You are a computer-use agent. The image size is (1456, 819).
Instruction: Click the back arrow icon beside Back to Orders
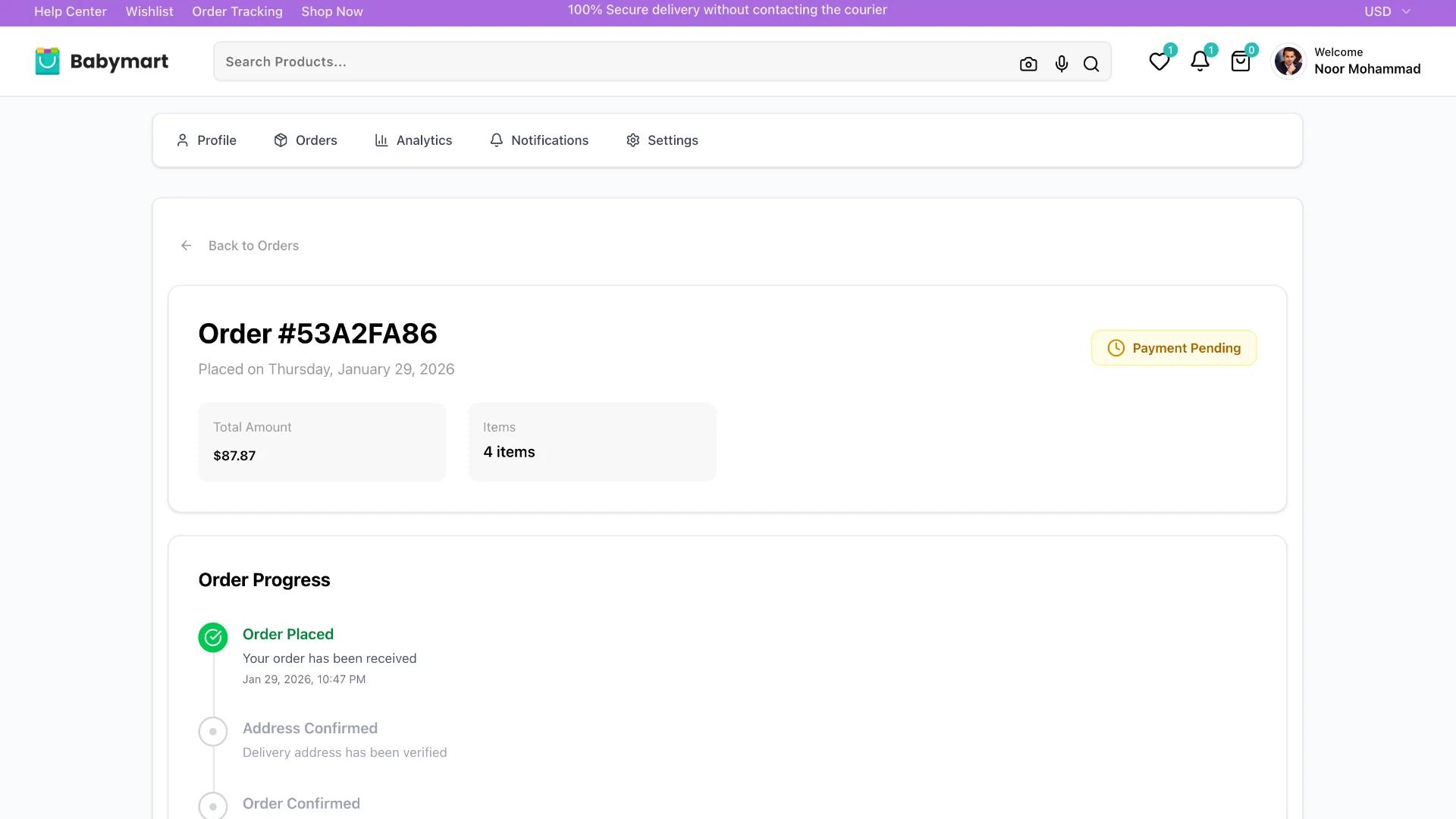(x=186, y=246)
